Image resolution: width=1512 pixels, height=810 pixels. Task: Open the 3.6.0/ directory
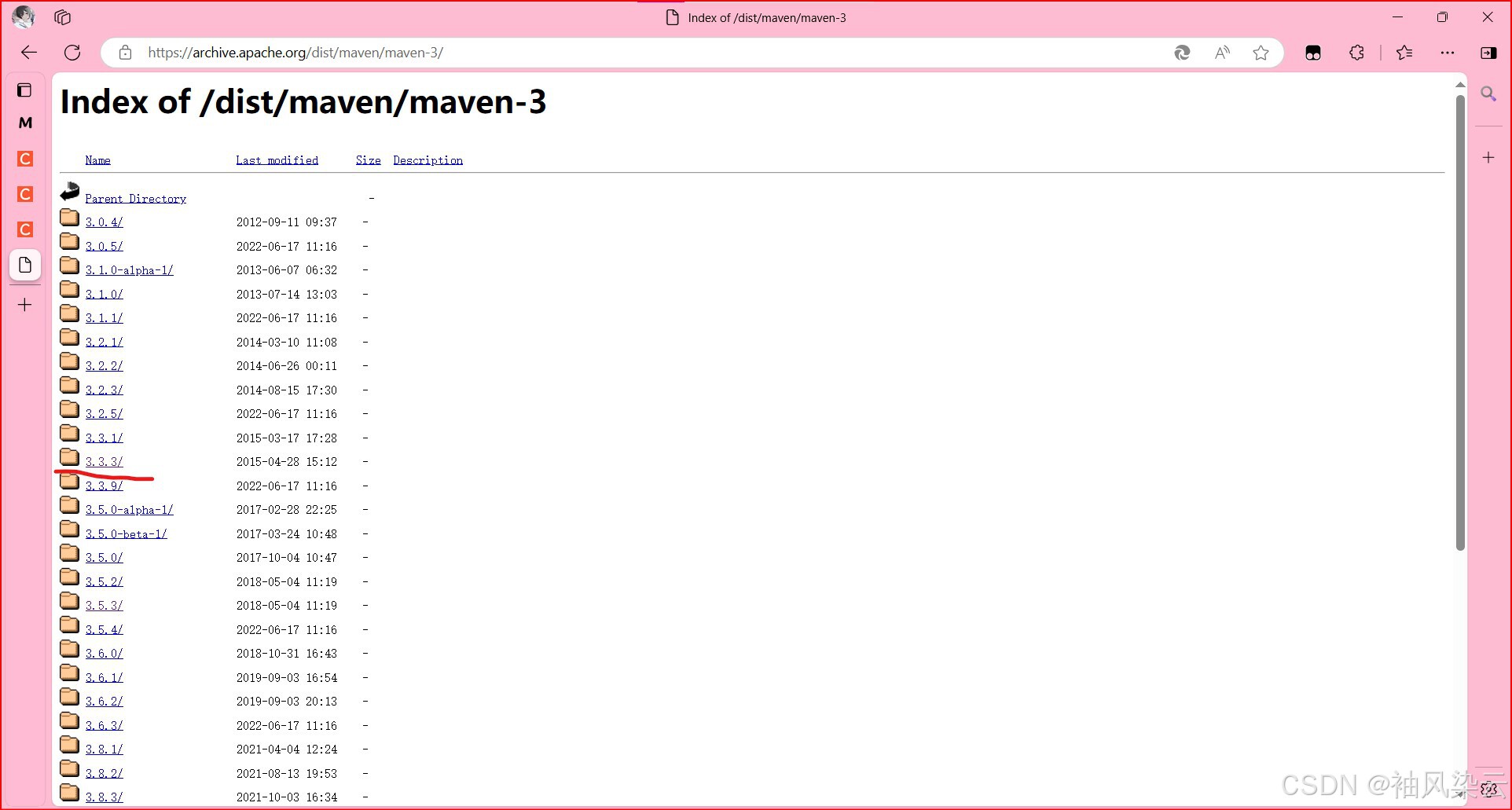[x=105, y=654]
